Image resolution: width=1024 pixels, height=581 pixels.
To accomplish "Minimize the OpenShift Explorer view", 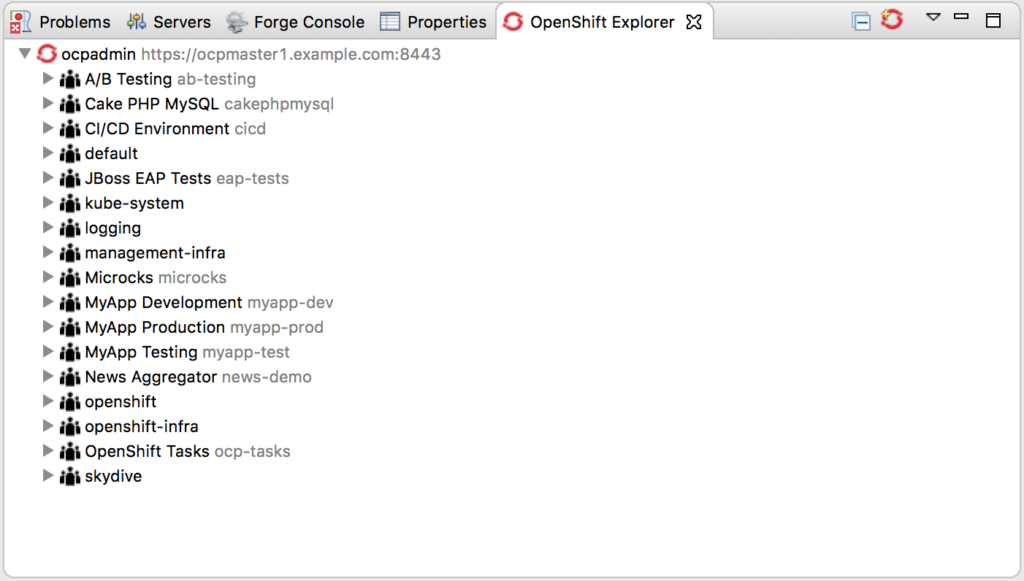I will pos(961,18).
